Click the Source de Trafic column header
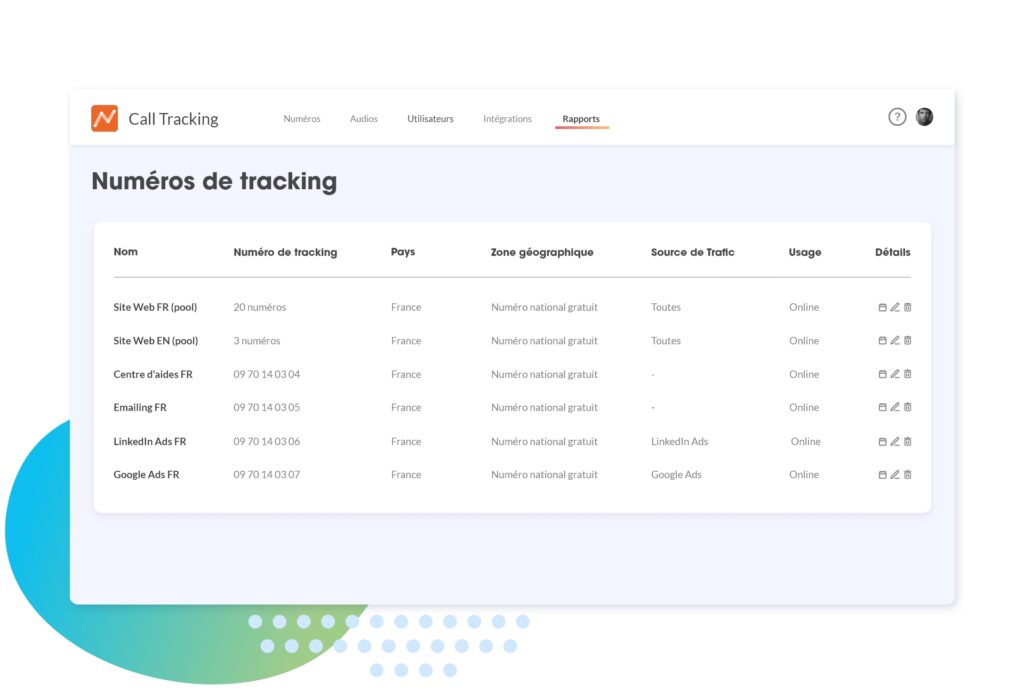The image size is (1024, 693). click(x=692, y=252)
